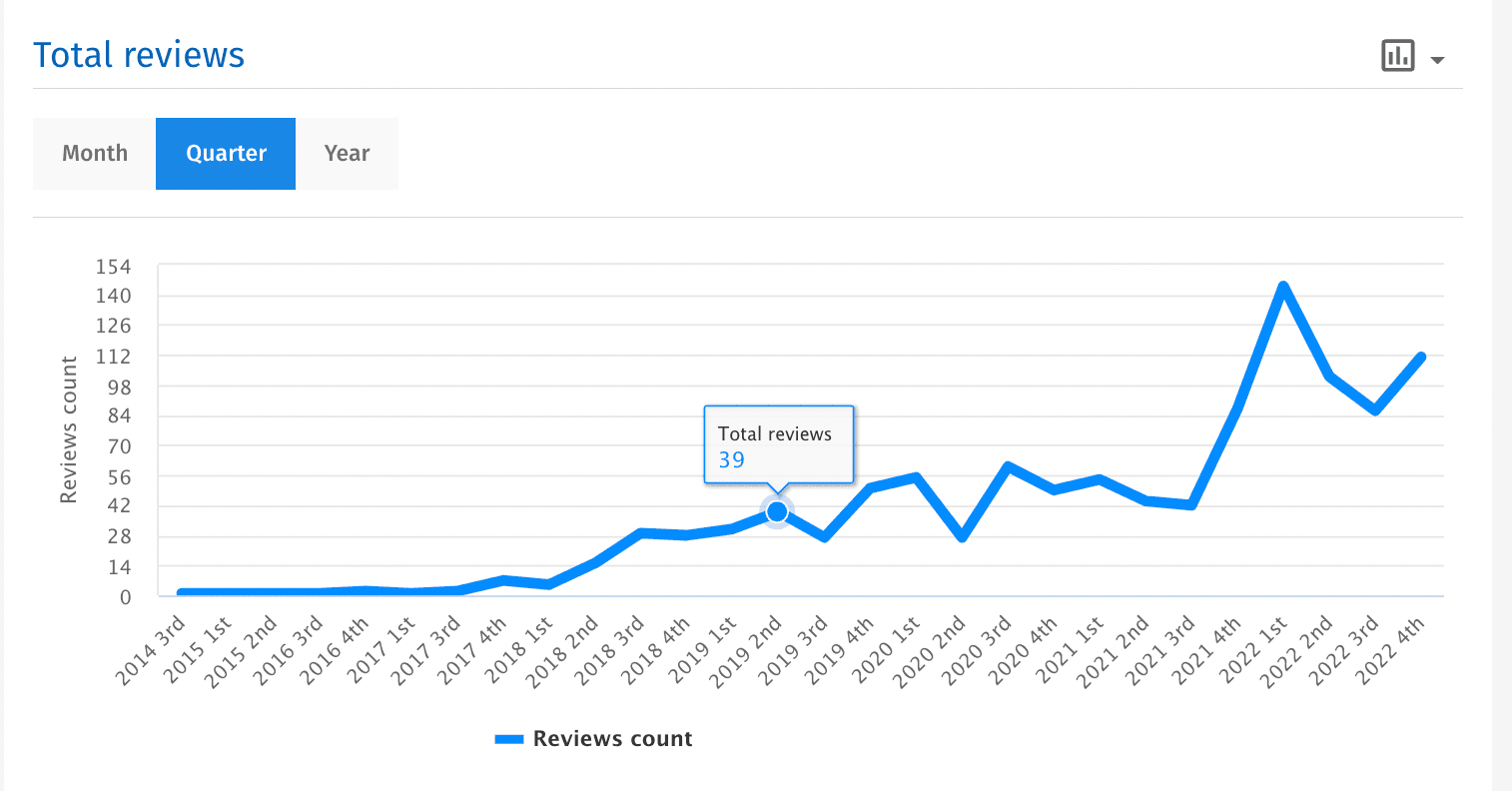
Task: Toggle the Reviews count legend label
Action: [x=612, y=739]
